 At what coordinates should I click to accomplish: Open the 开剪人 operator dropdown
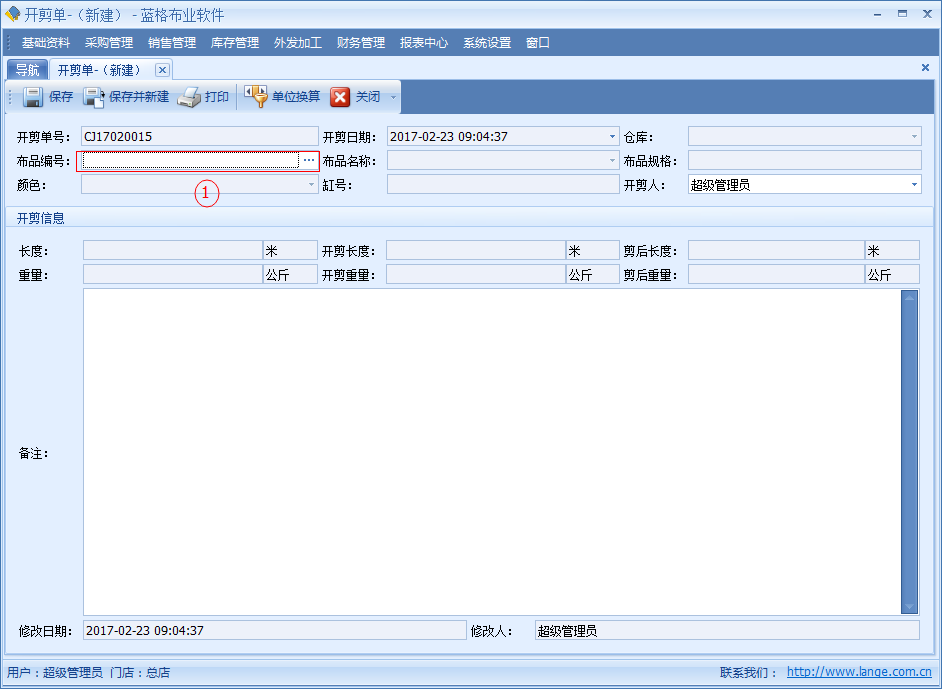point(913,185)
